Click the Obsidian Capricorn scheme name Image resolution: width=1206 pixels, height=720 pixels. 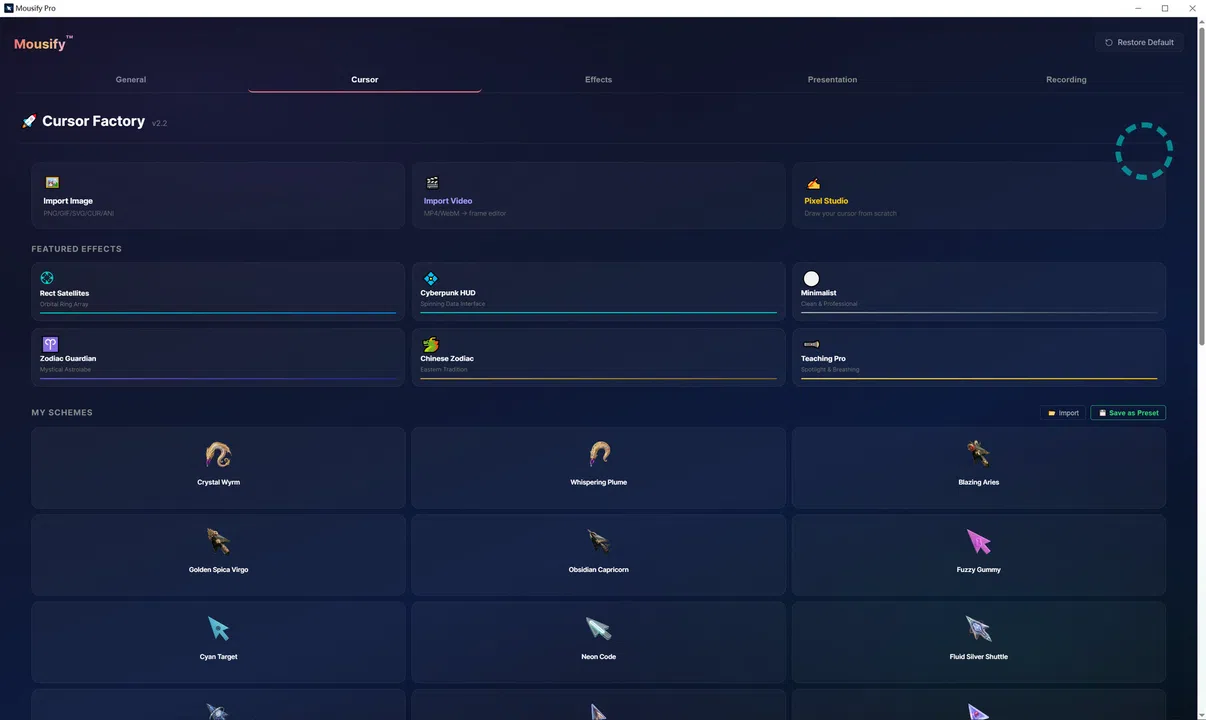(599, 570)
